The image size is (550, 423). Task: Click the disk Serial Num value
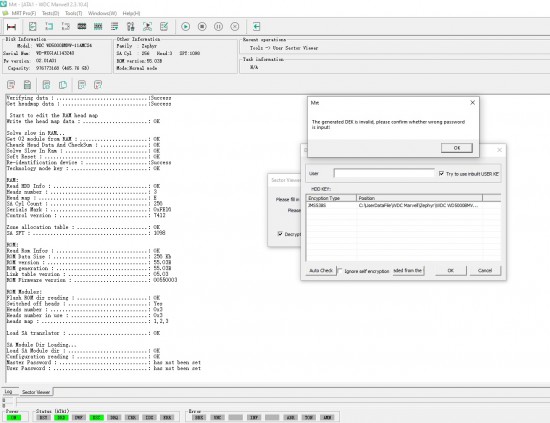55,53
